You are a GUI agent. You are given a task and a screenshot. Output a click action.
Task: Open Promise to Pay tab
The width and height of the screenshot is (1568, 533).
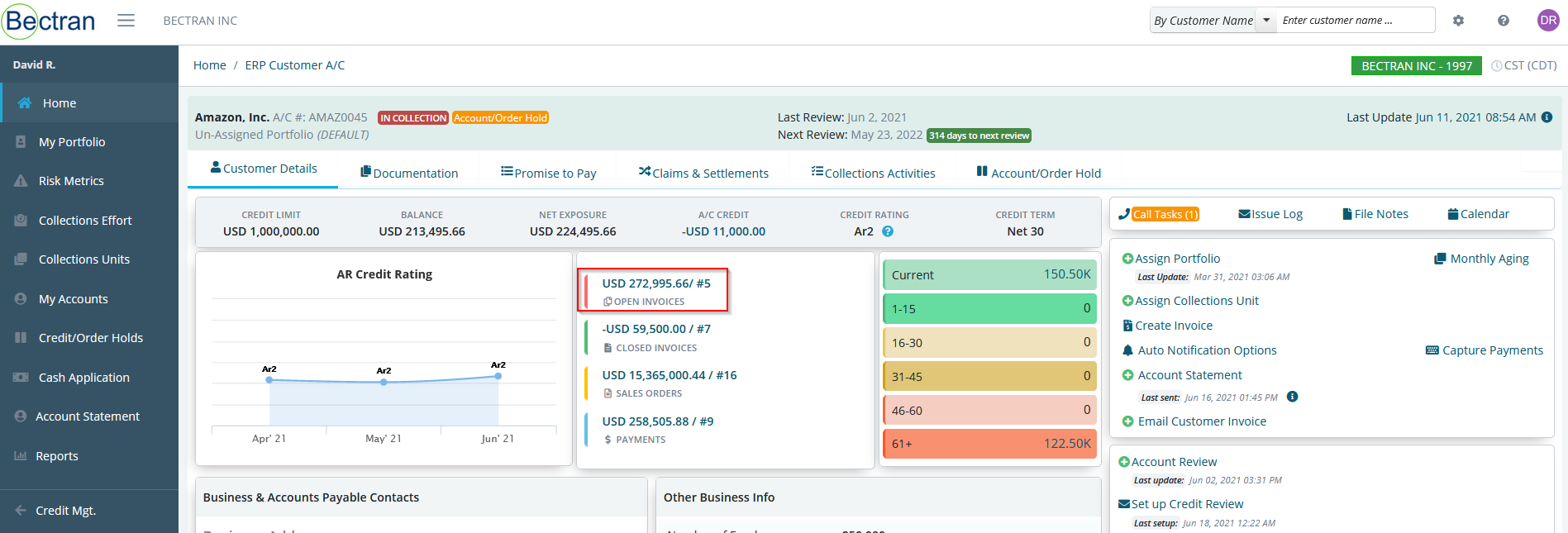pyautogui.click(x=549, y=174)
